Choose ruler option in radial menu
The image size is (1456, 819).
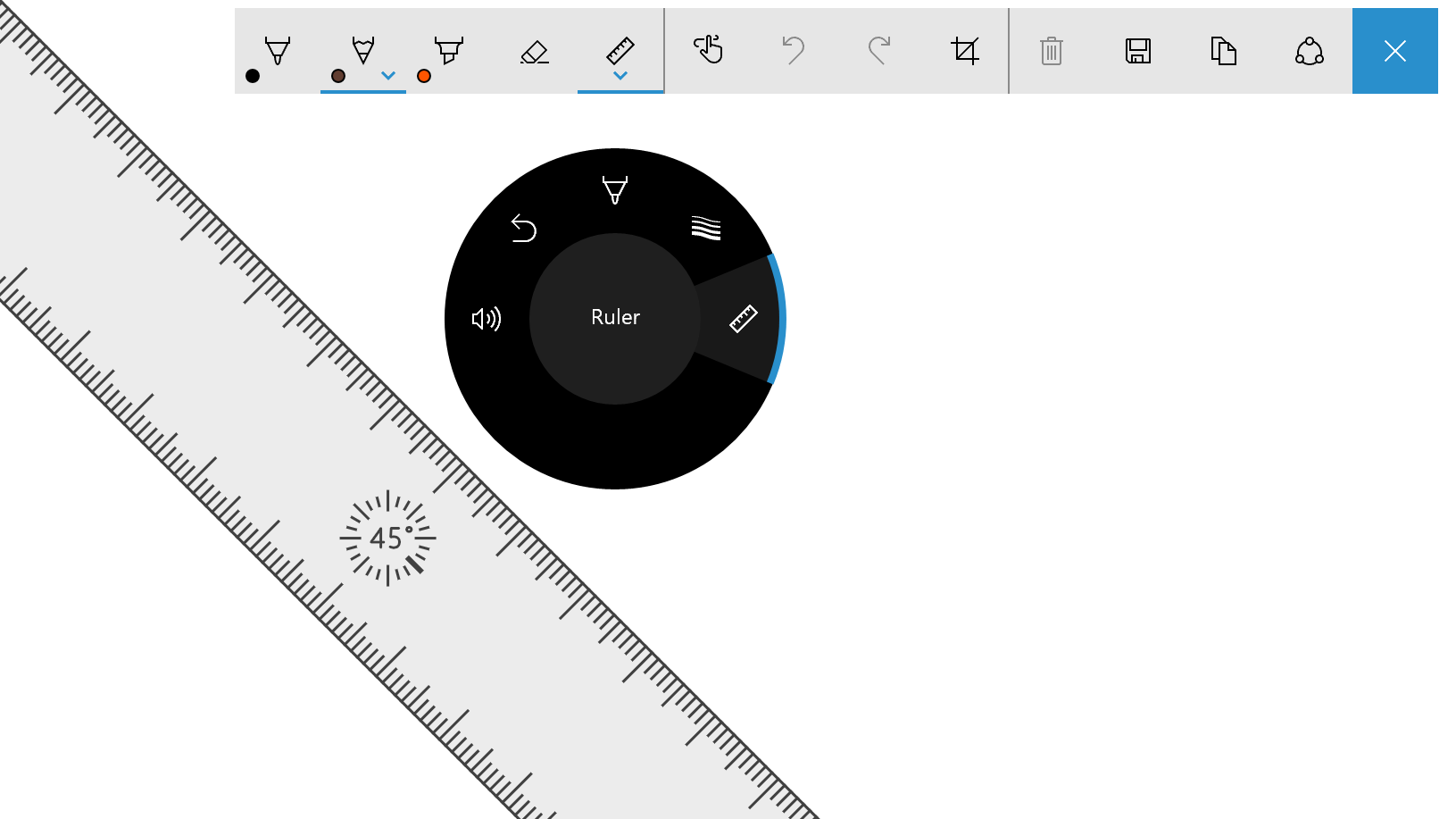point(743,319)
